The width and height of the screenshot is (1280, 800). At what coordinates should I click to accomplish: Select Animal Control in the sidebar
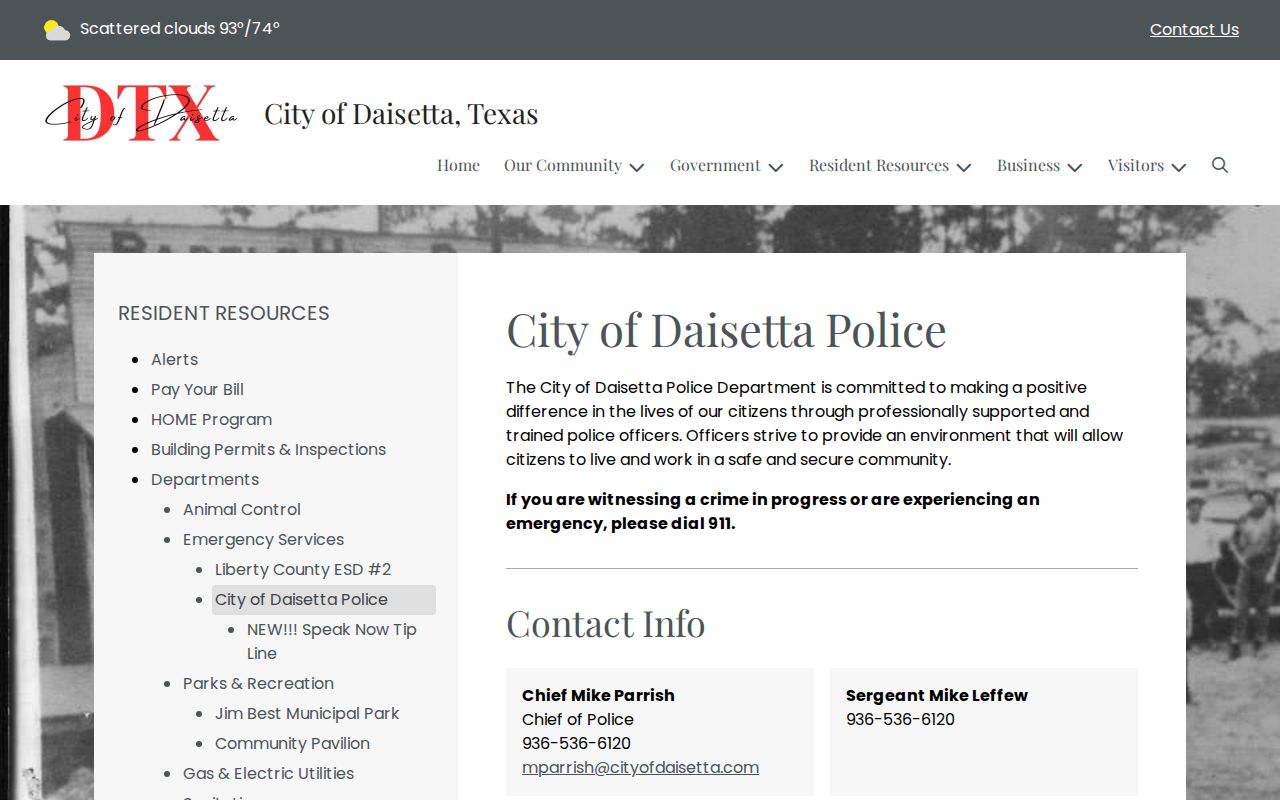click(x=242, y=509)
